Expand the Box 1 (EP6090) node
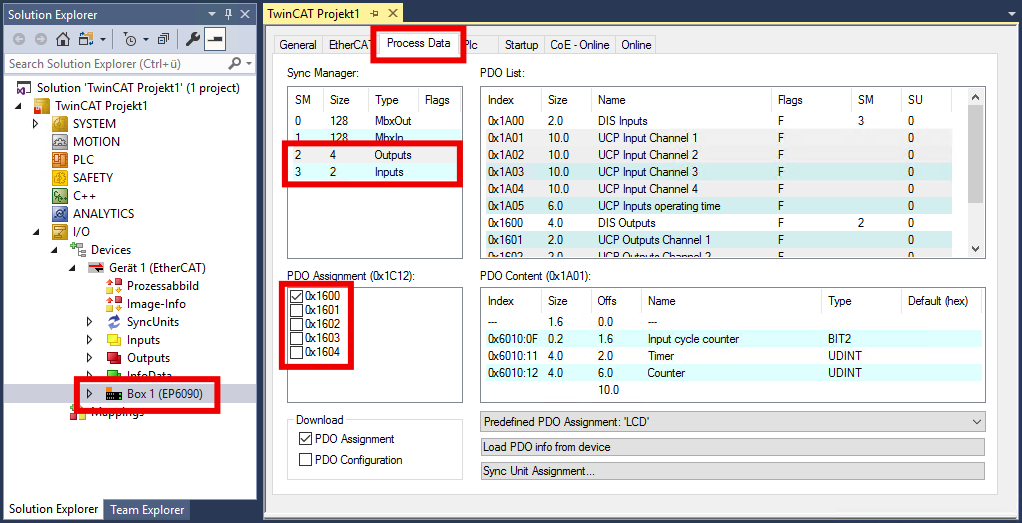 [90, 394]
